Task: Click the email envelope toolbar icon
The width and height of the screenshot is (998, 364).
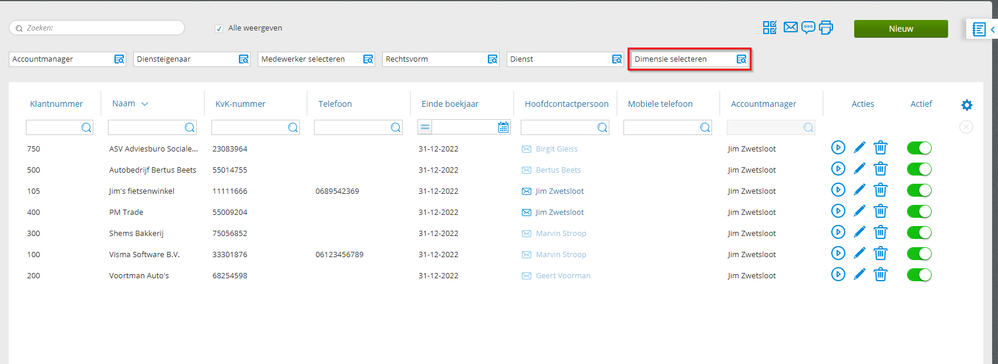Action: (x=791, y=27)
